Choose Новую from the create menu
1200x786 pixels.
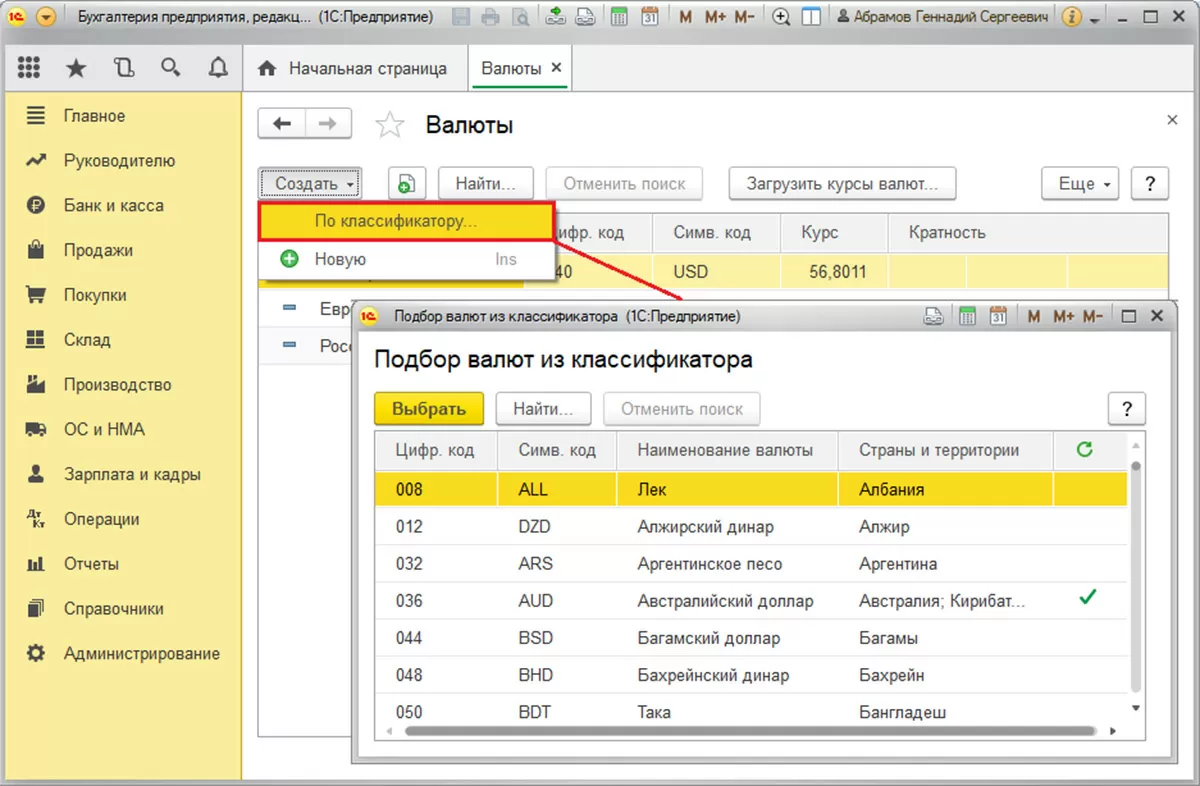(x=340, y=259)
